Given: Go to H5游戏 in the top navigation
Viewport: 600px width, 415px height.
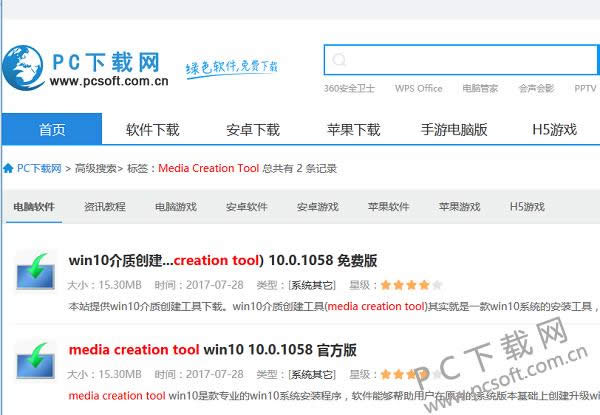Looking at the screenshot, I should click(x=554, y=130).
